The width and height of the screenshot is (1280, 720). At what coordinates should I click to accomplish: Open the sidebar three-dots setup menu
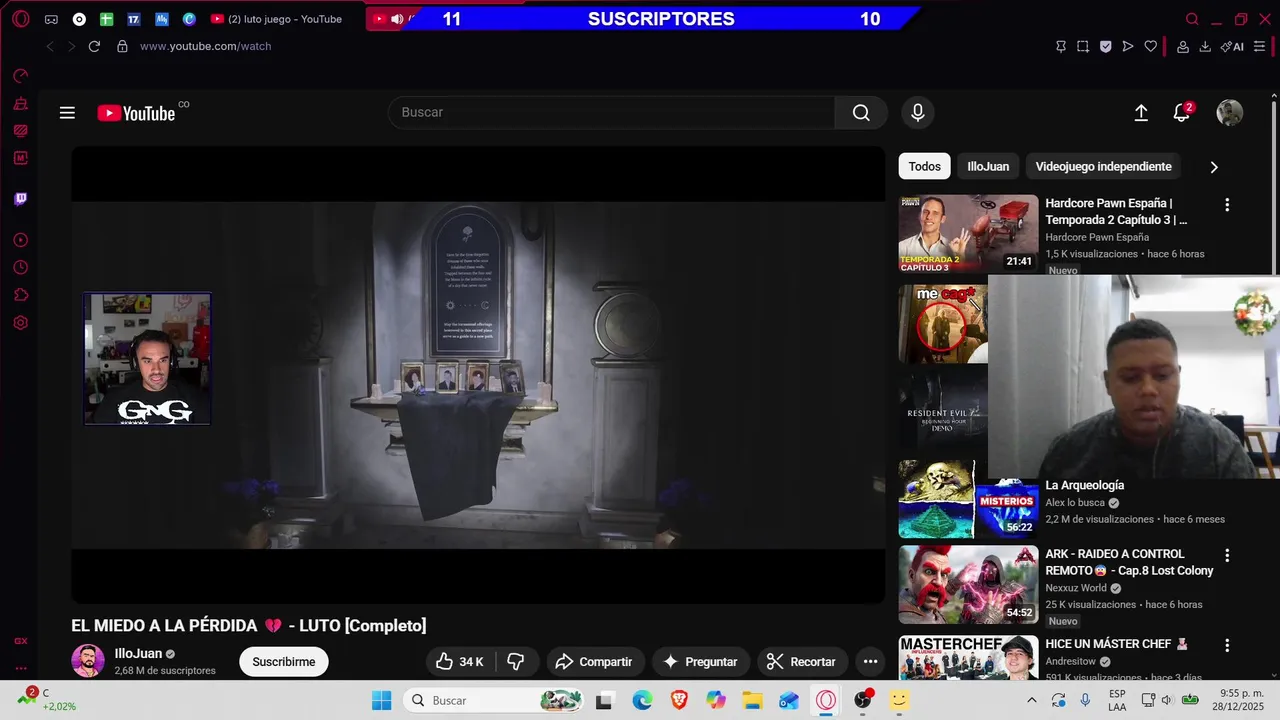pos(20,668)
